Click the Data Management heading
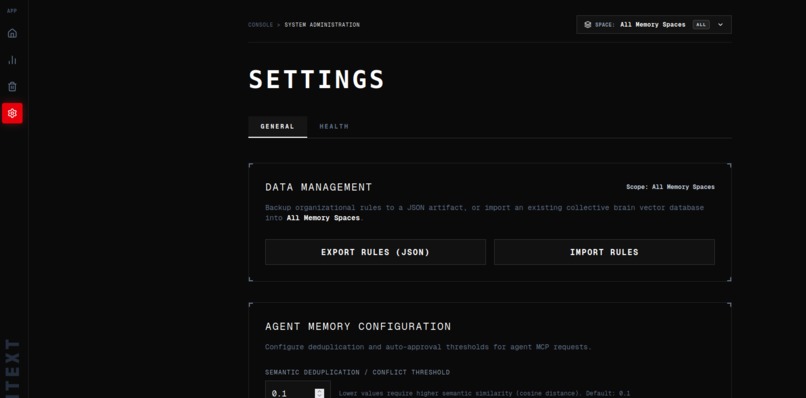This screenshot has width=806, height=398. (x=319, y=187)
